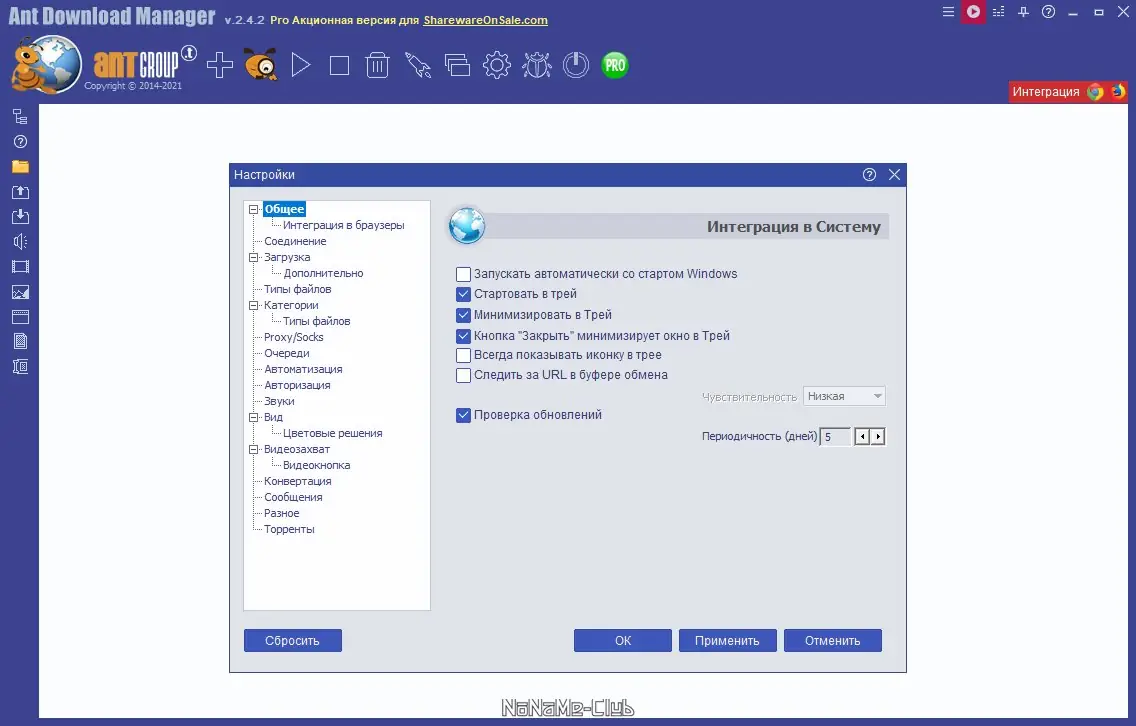1136x726 pixels.
Task: Select the audio category speaker icon in sidebar
Action: [21, 241]
